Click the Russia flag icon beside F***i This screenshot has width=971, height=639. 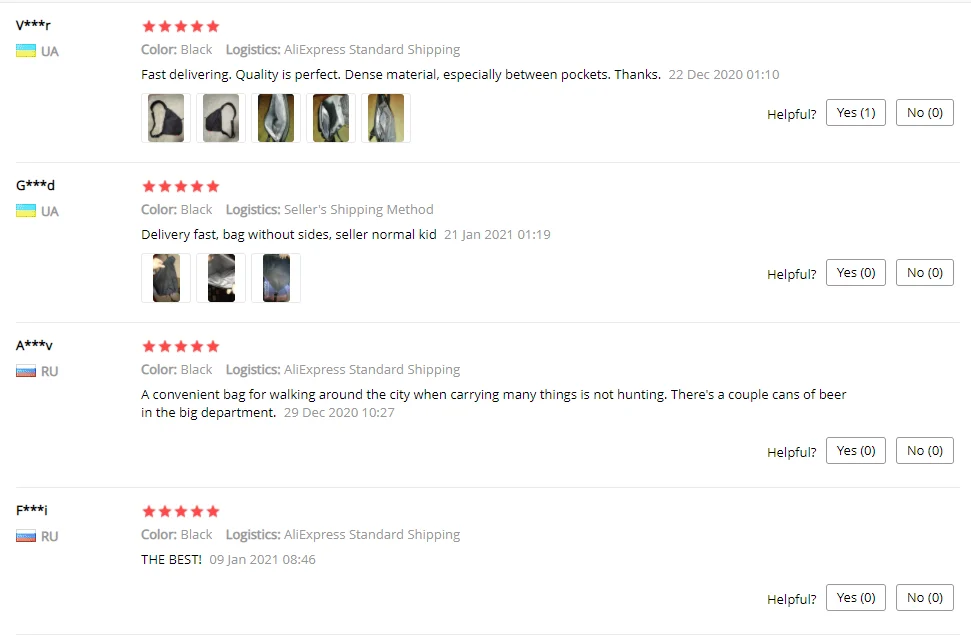tap(25, 536)
